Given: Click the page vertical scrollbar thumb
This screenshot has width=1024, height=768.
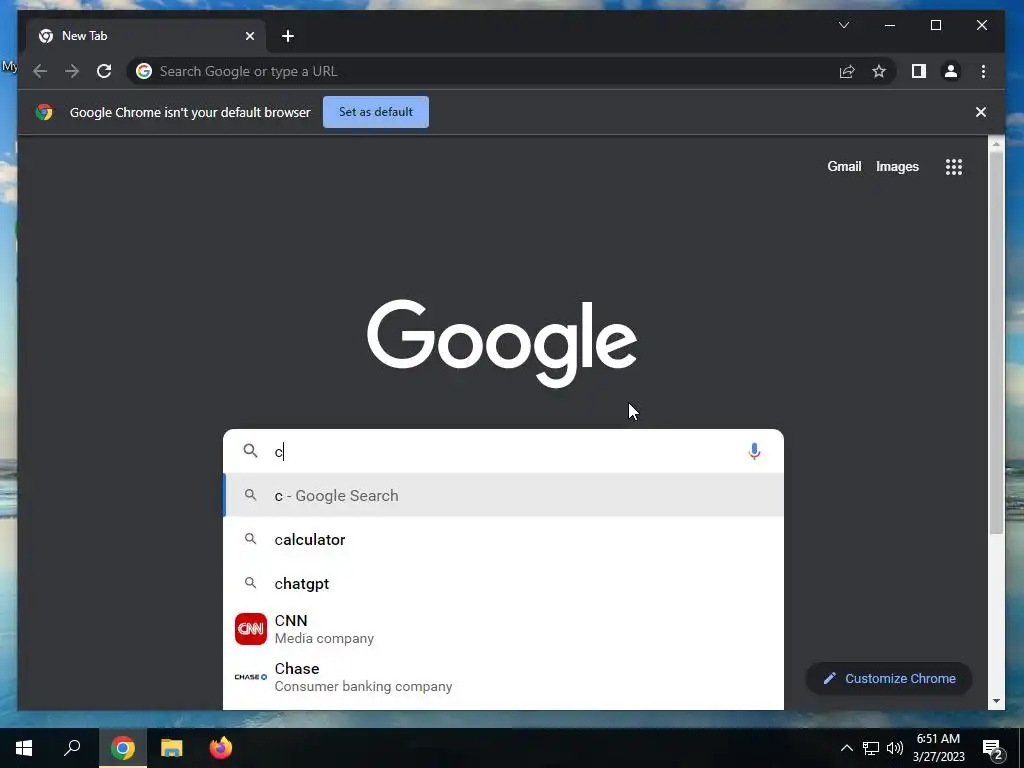Looking at the screenshot, I should 996,343.
